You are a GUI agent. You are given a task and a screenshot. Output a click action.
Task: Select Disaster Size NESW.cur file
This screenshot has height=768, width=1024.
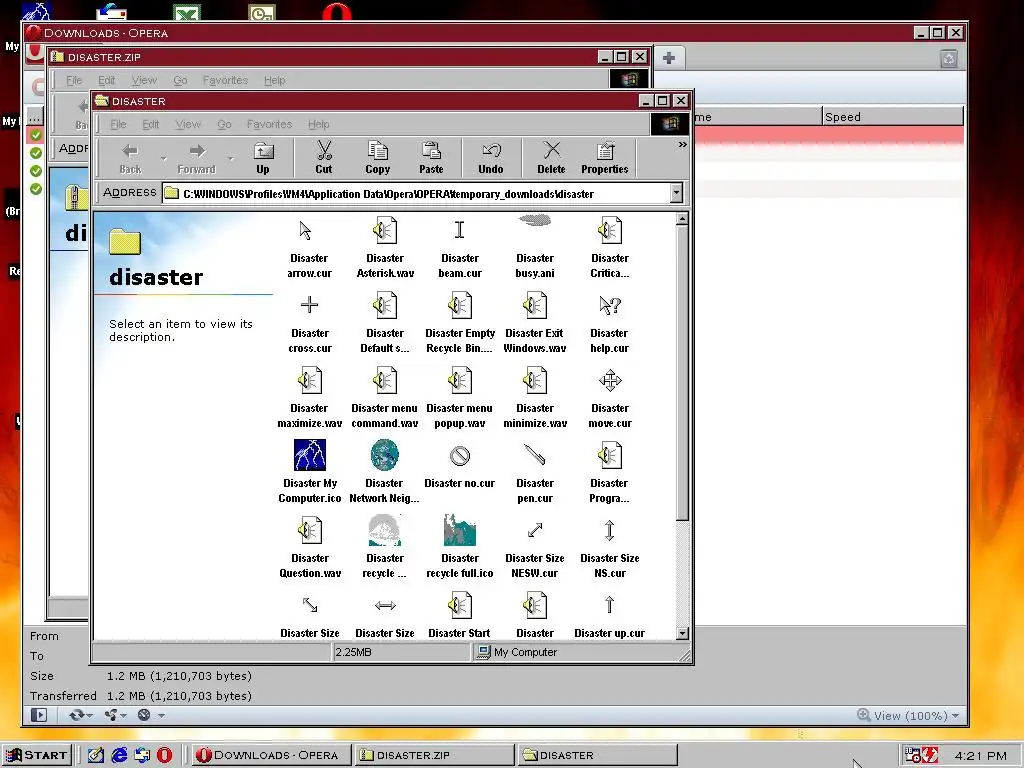point(535,549)
